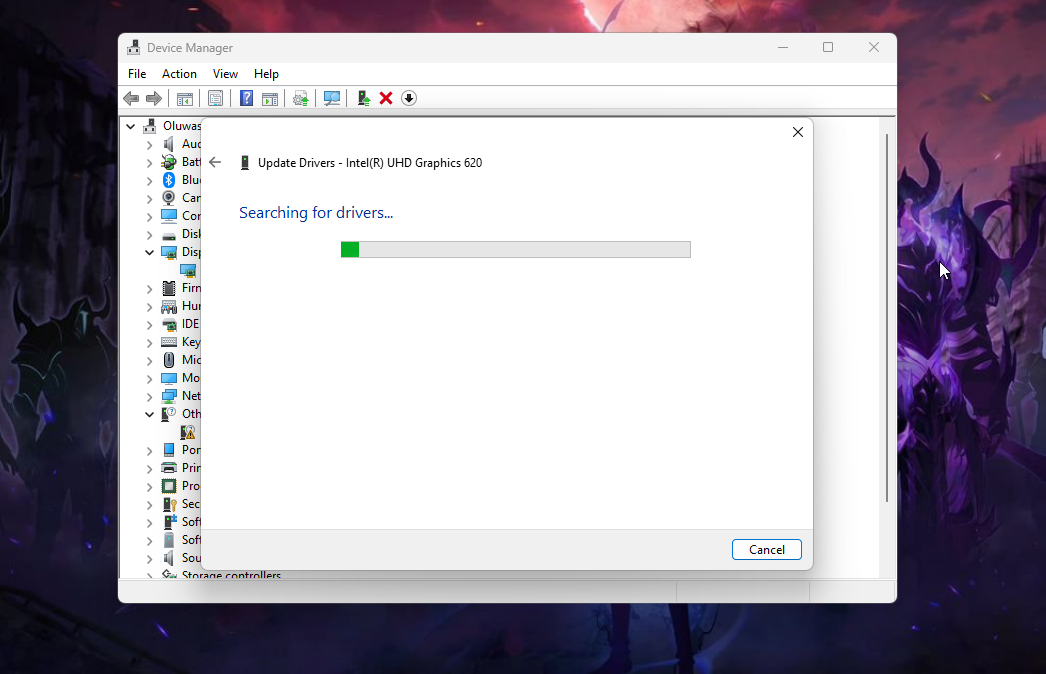Screen dimensions: 1046x674
Task: Collapse the Other devices category
Action: coord(150,414)
